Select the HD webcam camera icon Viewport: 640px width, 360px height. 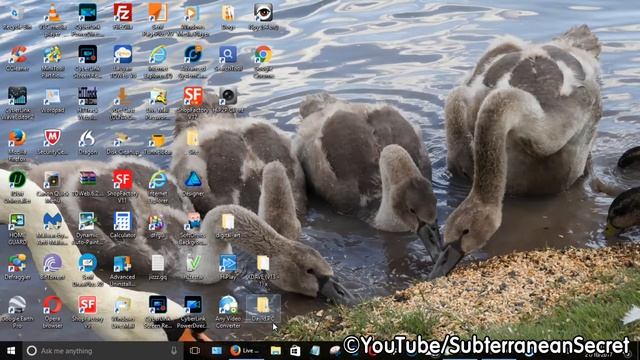(x=228, y=100)
